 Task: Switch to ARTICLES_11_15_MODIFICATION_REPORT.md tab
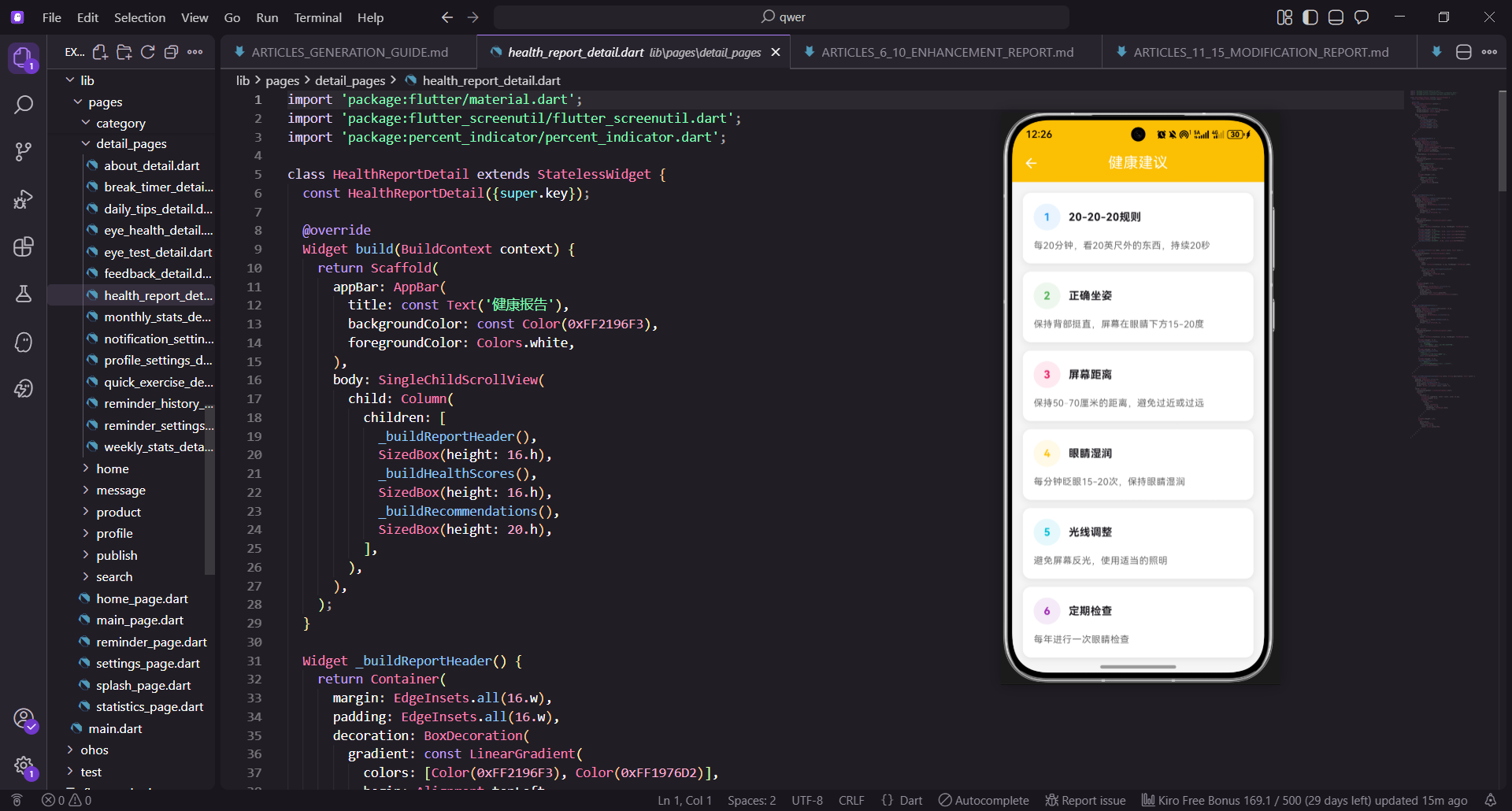click(x=1259, y=52)
